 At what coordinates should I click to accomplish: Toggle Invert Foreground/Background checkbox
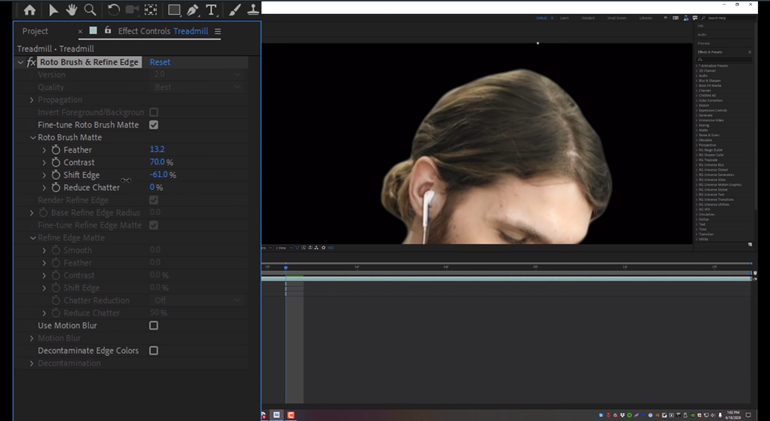(154, 112)
